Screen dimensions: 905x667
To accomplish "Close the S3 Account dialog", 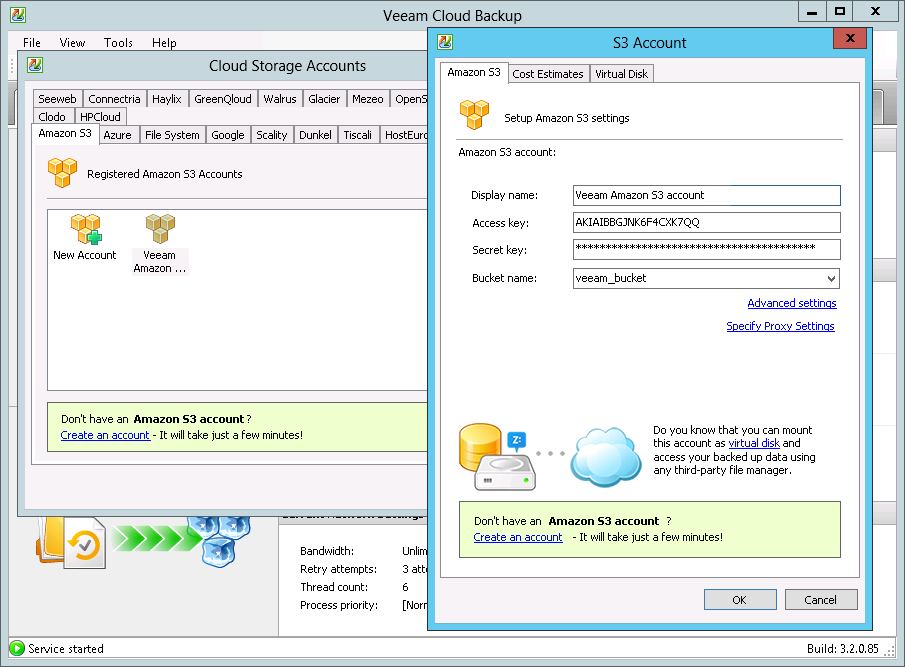I will (x=850, y=39).
